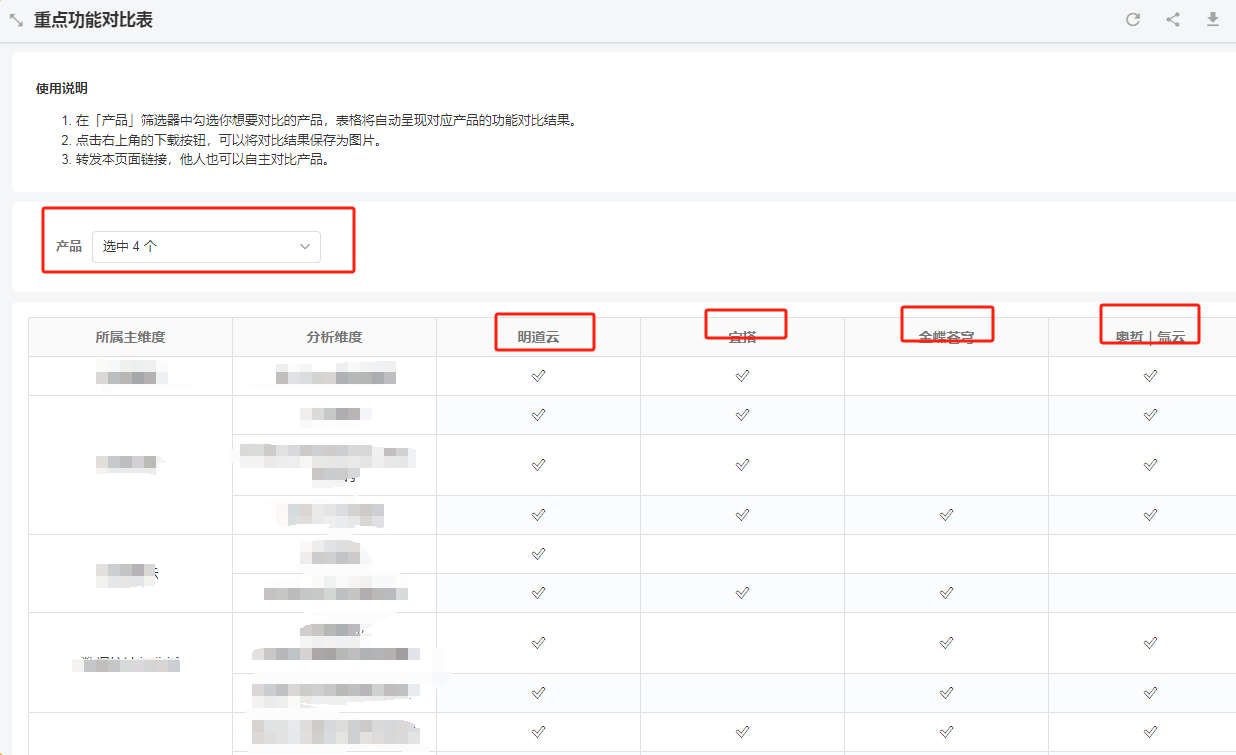This screenshot has height=755, width=1236.
Task: Click the 金蝶苍穹 column header
Action: click(x=946, y=337)
